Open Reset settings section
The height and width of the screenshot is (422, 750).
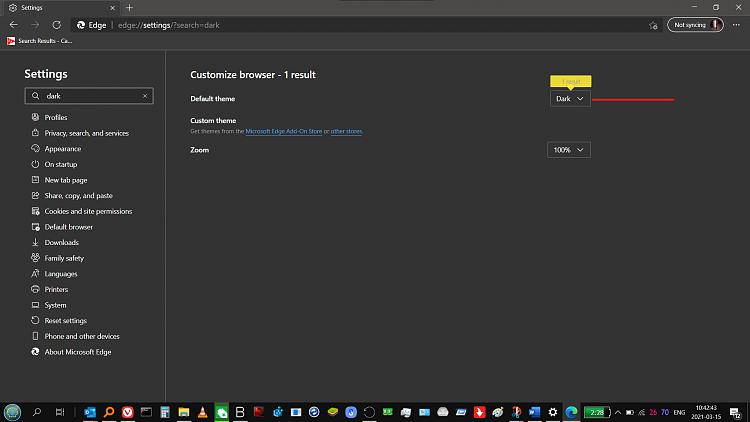pyautogui.click(x=66, y=321)
